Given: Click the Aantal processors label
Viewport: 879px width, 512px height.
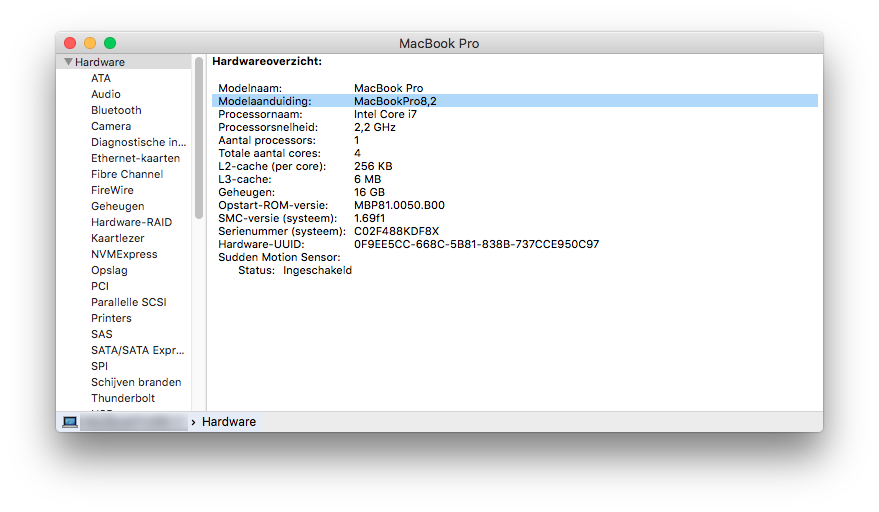Looking at the screenshot, I should pyautogui.click(x=267, y=140).
